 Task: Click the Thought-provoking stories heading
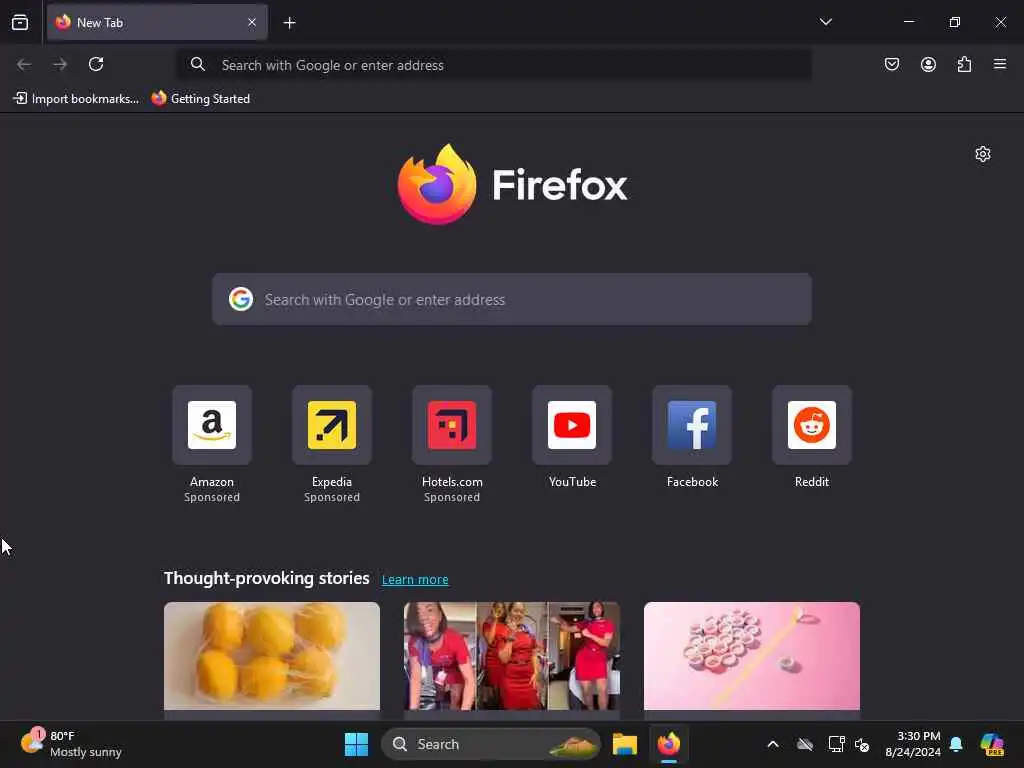tap(266, 578)
